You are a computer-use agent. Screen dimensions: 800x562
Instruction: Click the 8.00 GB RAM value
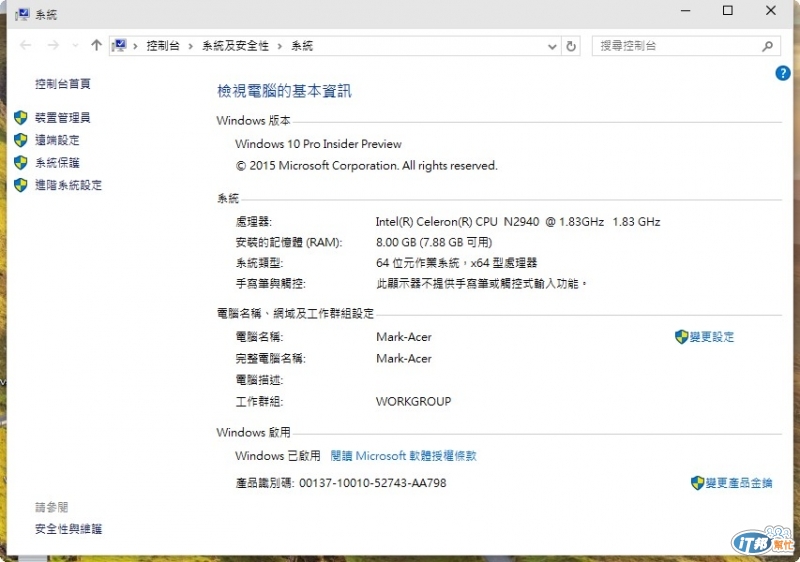[x=434, y=242]
